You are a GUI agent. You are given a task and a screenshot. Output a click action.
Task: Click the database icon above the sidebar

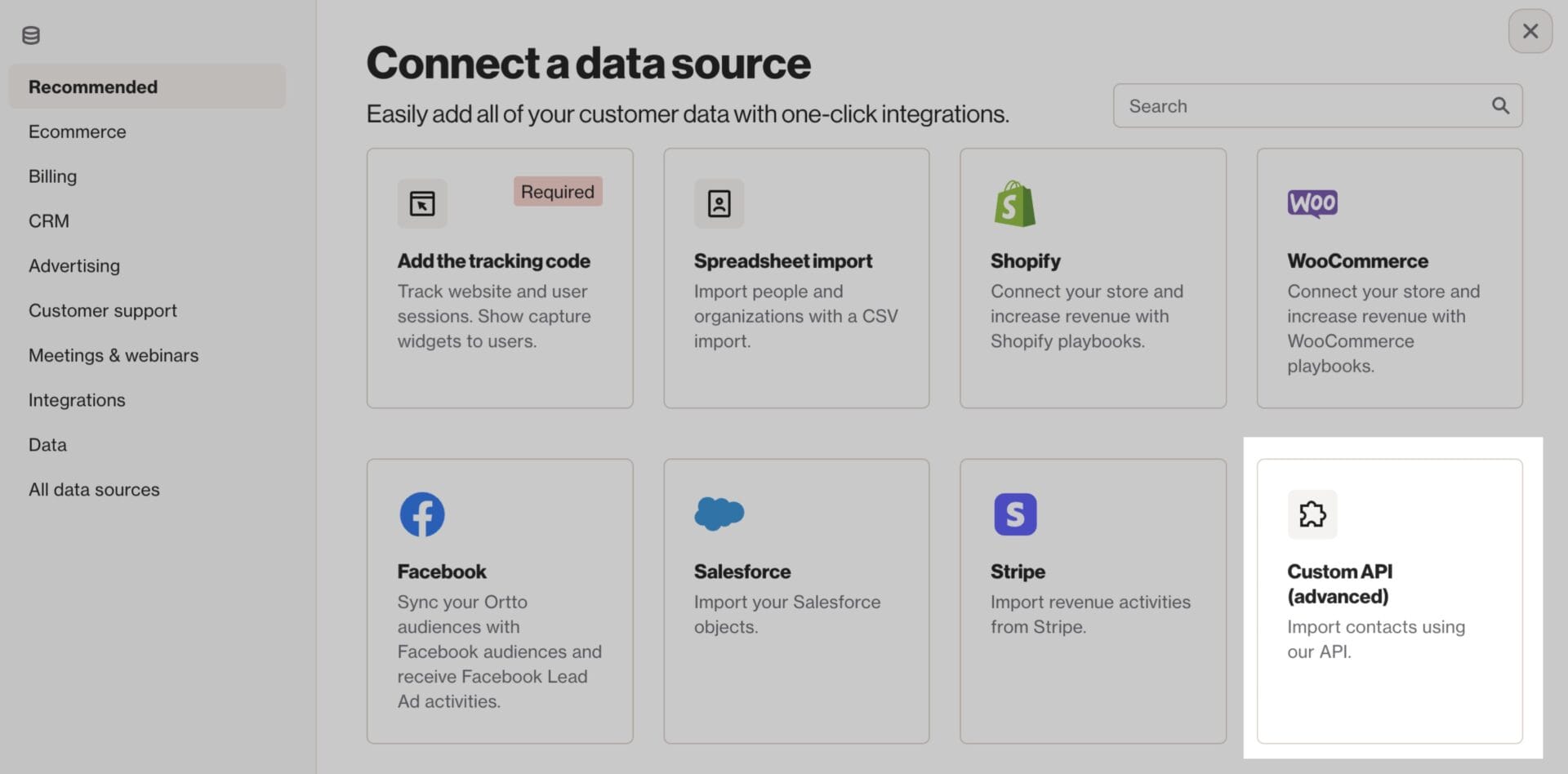tap(31, 35)
